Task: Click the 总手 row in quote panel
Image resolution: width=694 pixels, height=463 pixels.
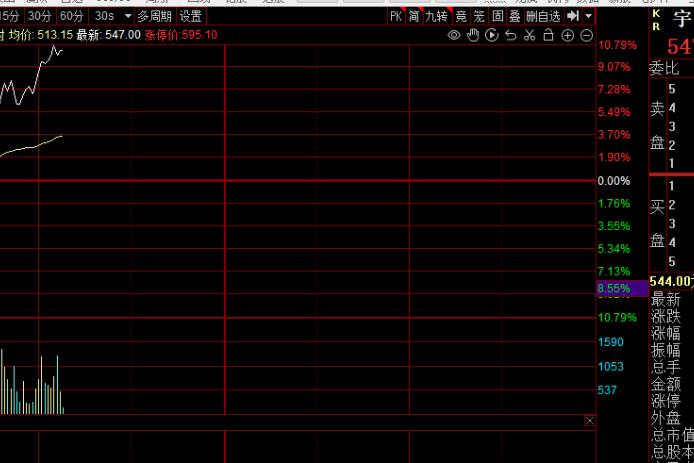Action: (666, 367)
